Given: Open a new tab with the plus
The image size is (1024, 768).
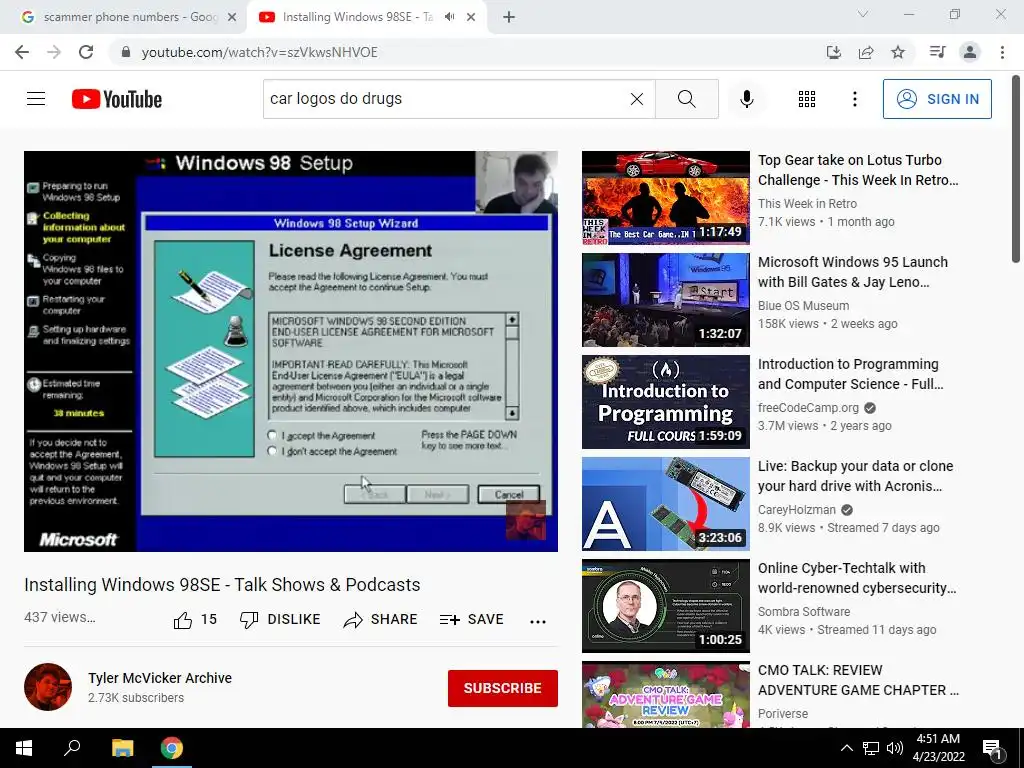Looking at the screenshot, I should [509, 17].
